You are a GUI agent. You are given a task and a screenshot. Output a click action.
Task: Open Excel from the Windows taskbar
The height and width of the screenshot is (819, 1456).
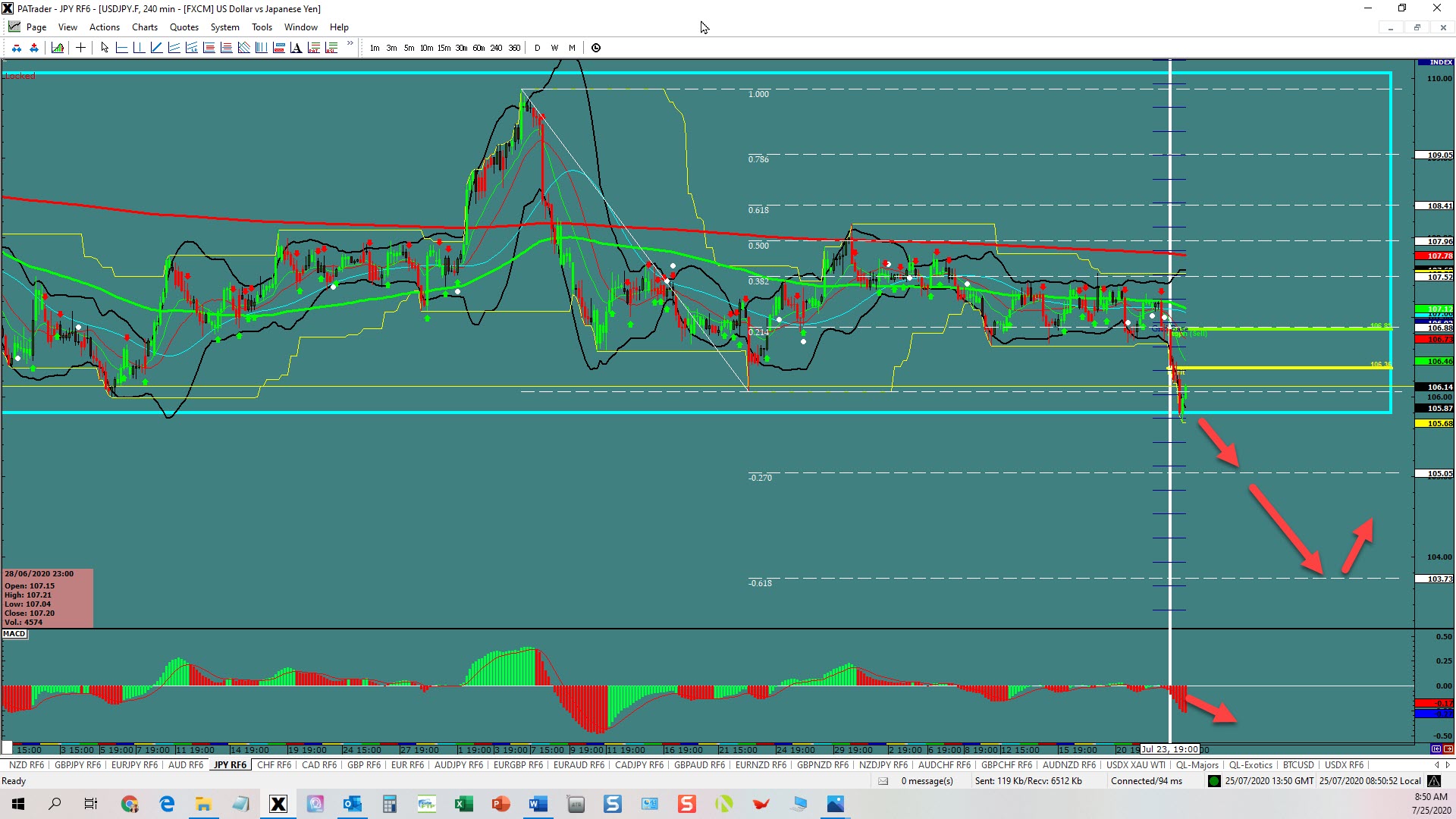tap(463, 804)
